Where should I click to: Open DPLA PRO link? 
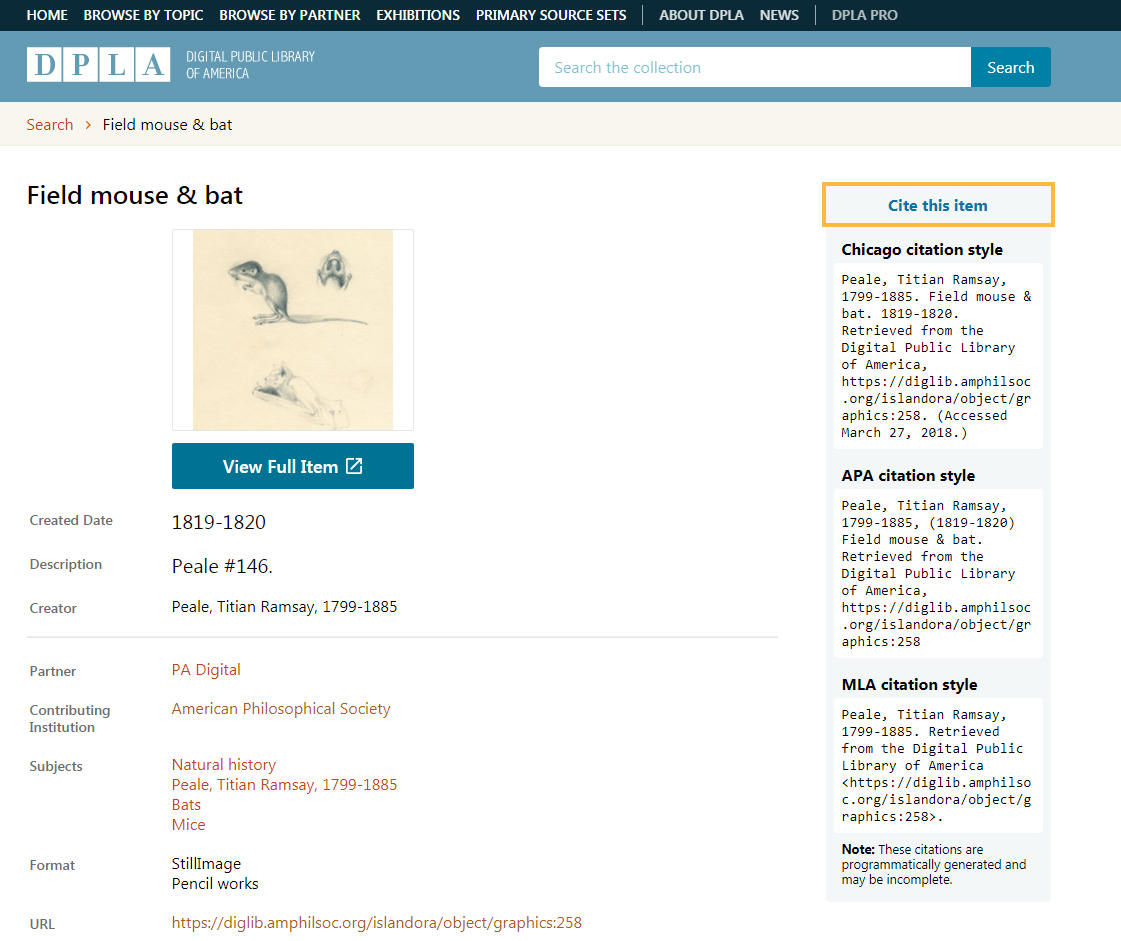click(x=864, y=15)
